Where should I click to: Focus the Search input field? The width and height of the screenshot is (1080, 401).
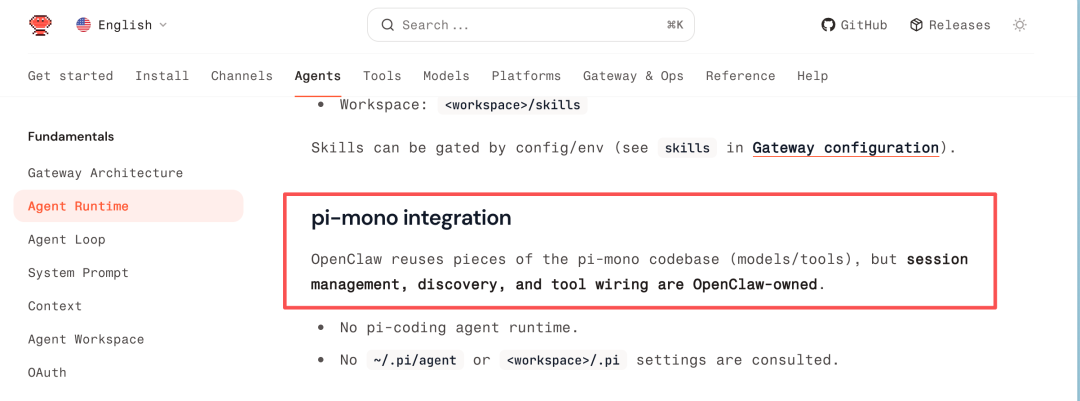coord(530,25)
